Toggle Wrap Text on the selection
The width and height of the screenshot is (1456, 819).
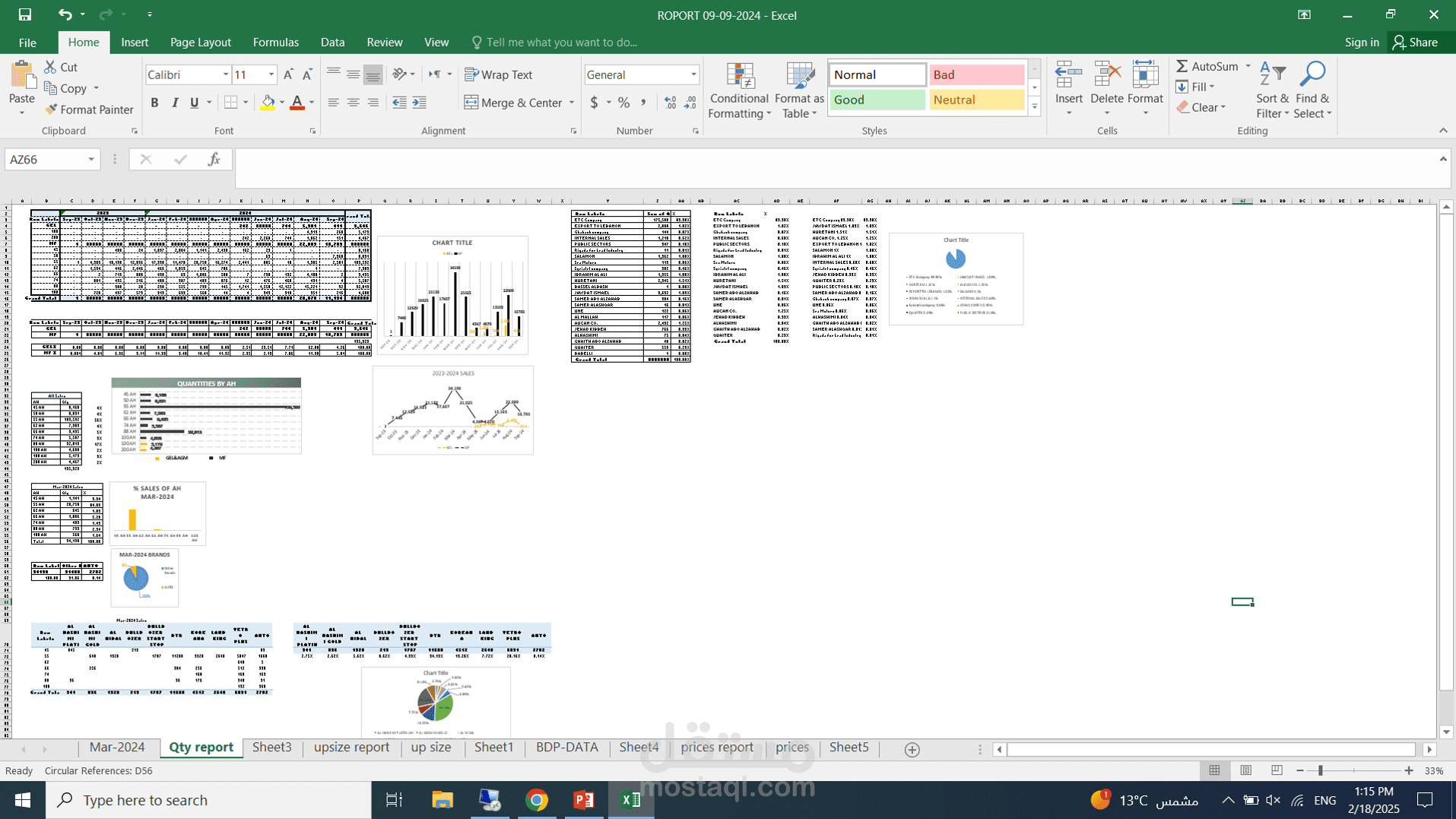(x=499, y=75)
